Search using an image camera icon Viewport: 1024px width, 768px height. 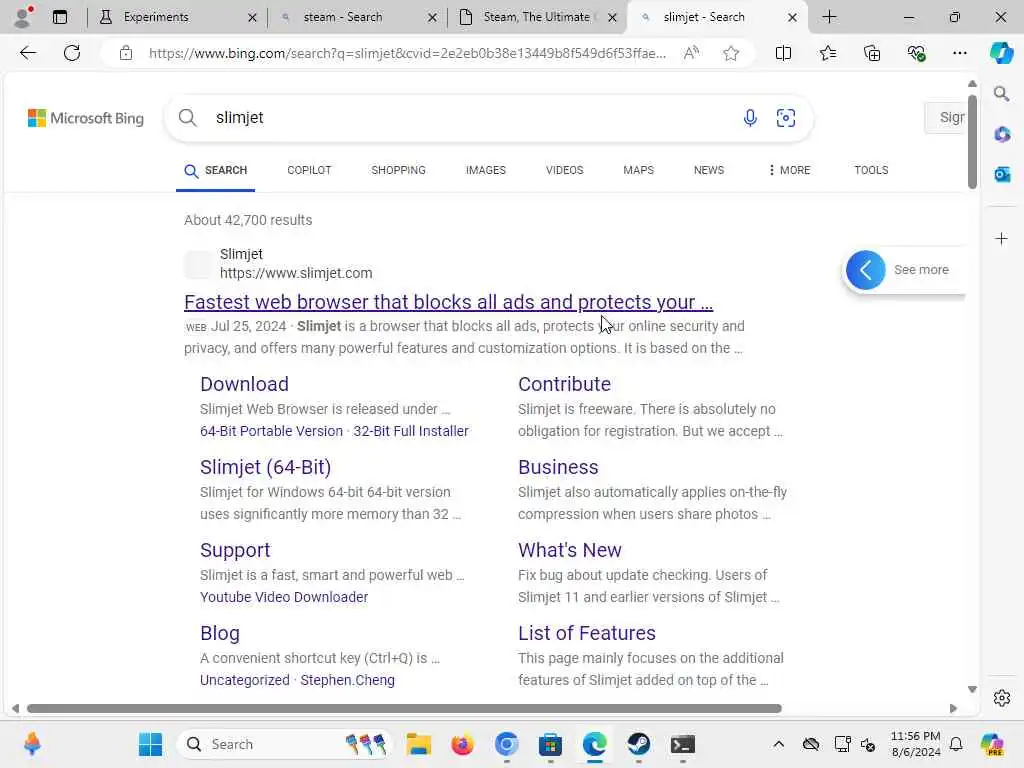click(x=786, y=118)
